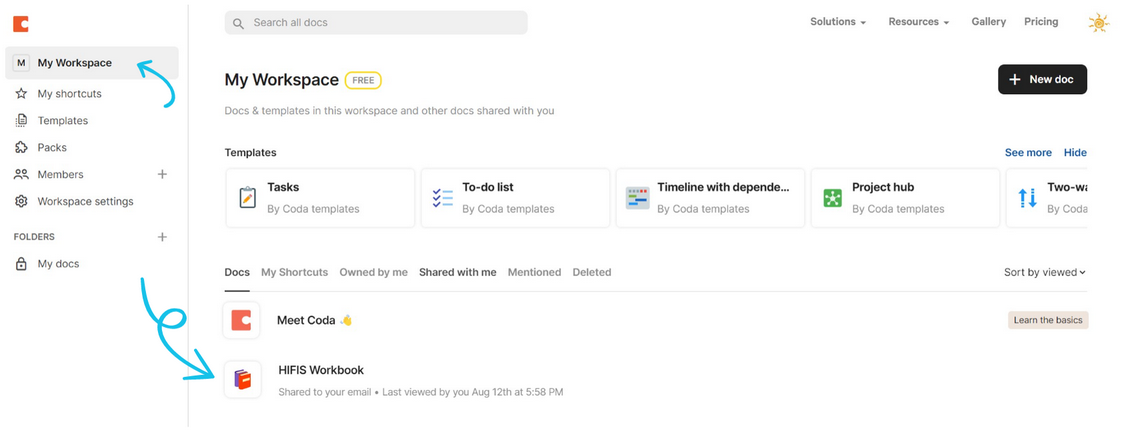The image size is (1124, 434).
Task: Open the Sort by viewed dropdown
Action: [1044, 272]
